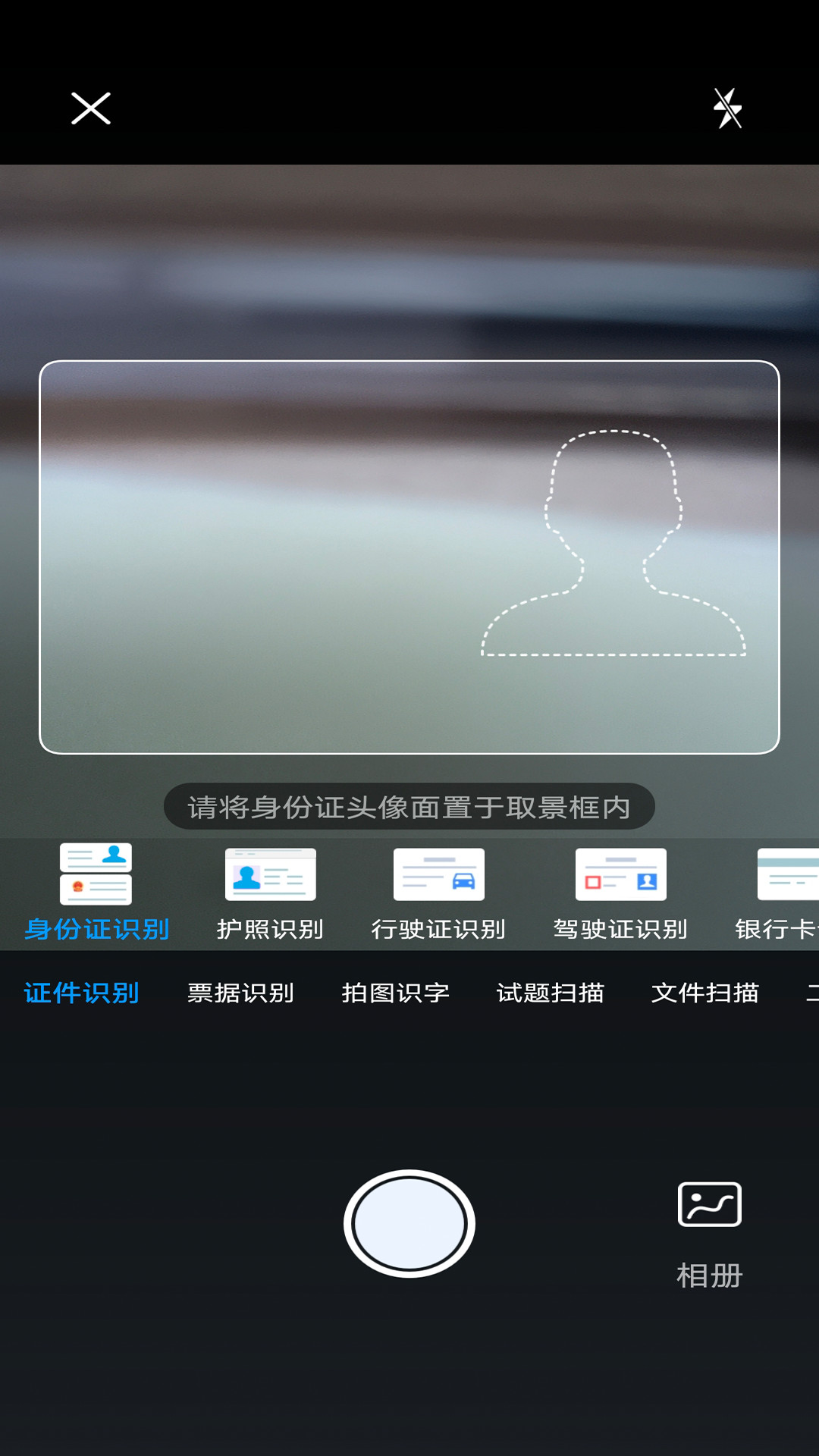Switch to 证件识别 tab
Screen dimensions: 819x1456
click(x=81, y=993)
